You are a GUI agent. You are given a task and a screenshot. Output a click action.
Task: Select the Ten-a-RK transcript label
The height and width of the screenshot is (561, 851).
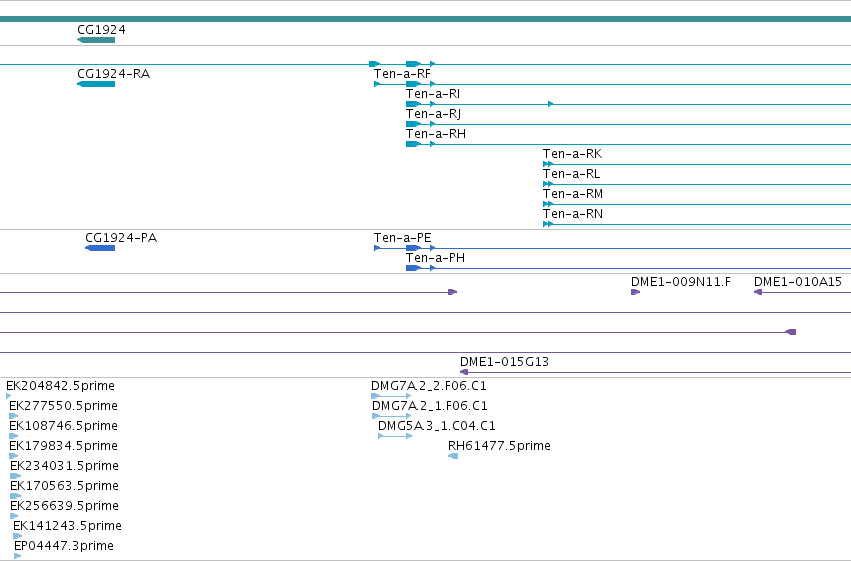point(573,154)
